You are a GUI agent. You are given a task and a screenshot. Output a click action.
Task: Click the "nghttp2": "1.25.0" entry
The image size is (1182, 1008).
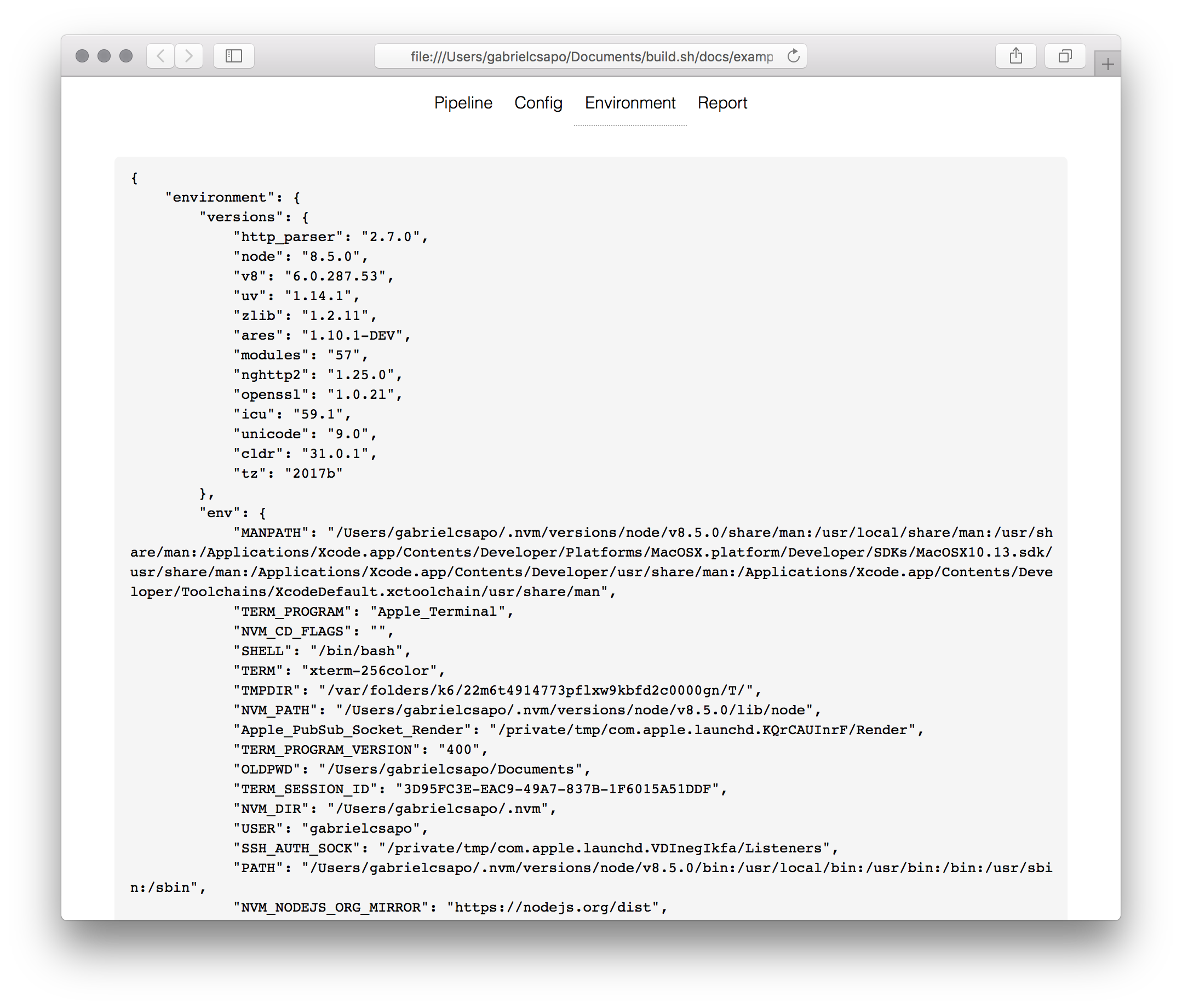click(318, 375)
